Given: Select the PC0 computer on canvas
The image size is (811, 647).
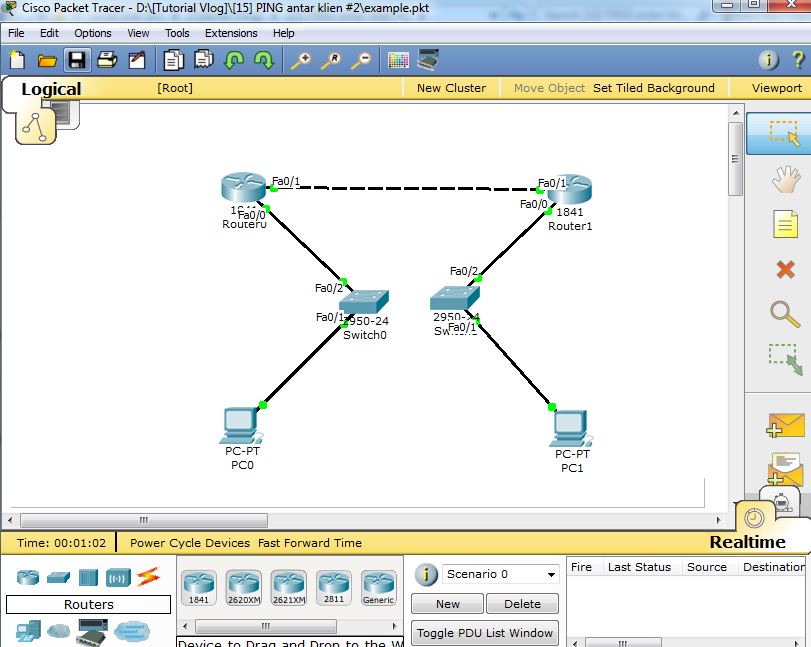Looking at the screenshot, I should [241, 426].
